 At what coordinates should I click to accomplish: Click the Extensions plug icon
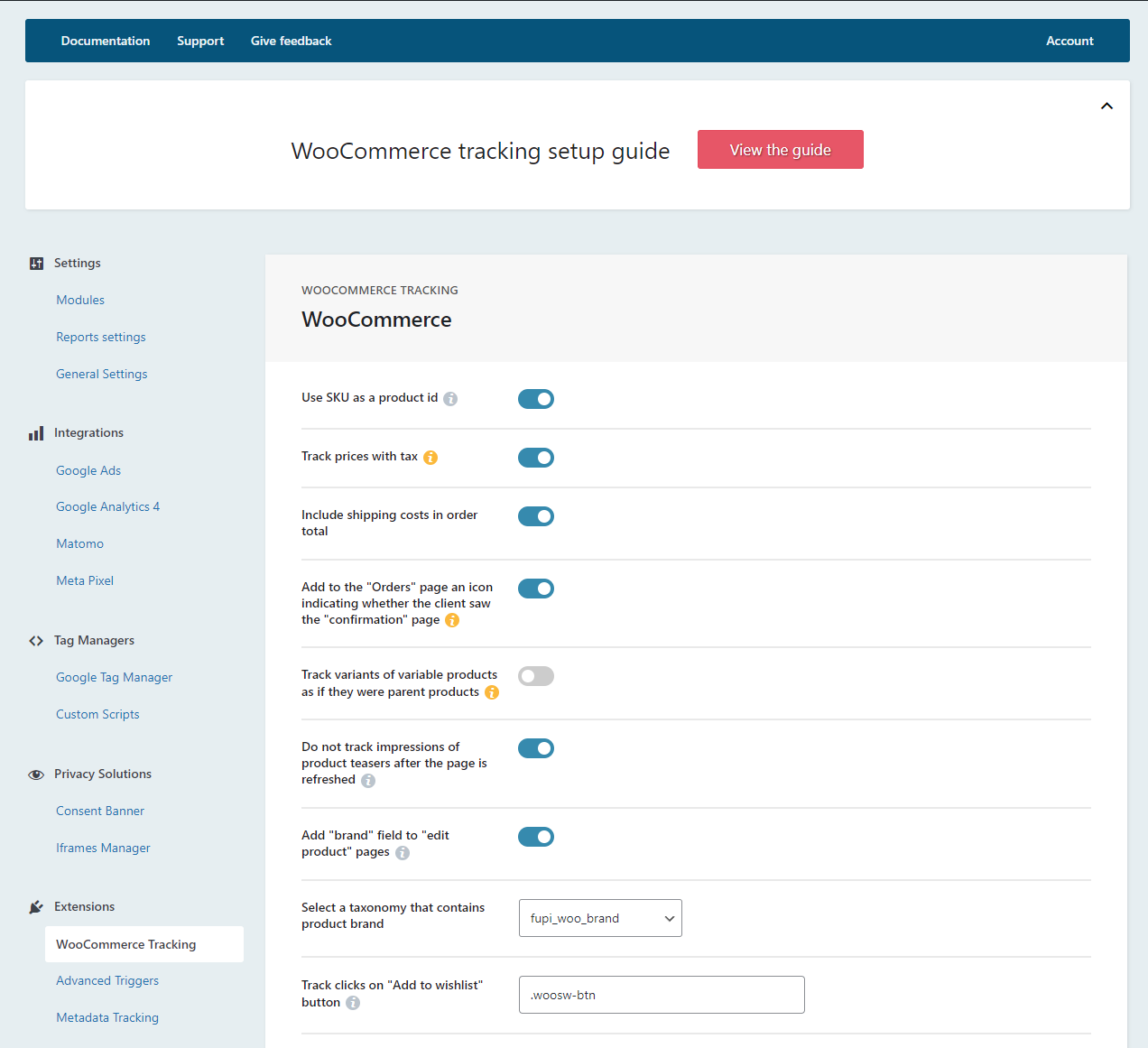(36, 907)
